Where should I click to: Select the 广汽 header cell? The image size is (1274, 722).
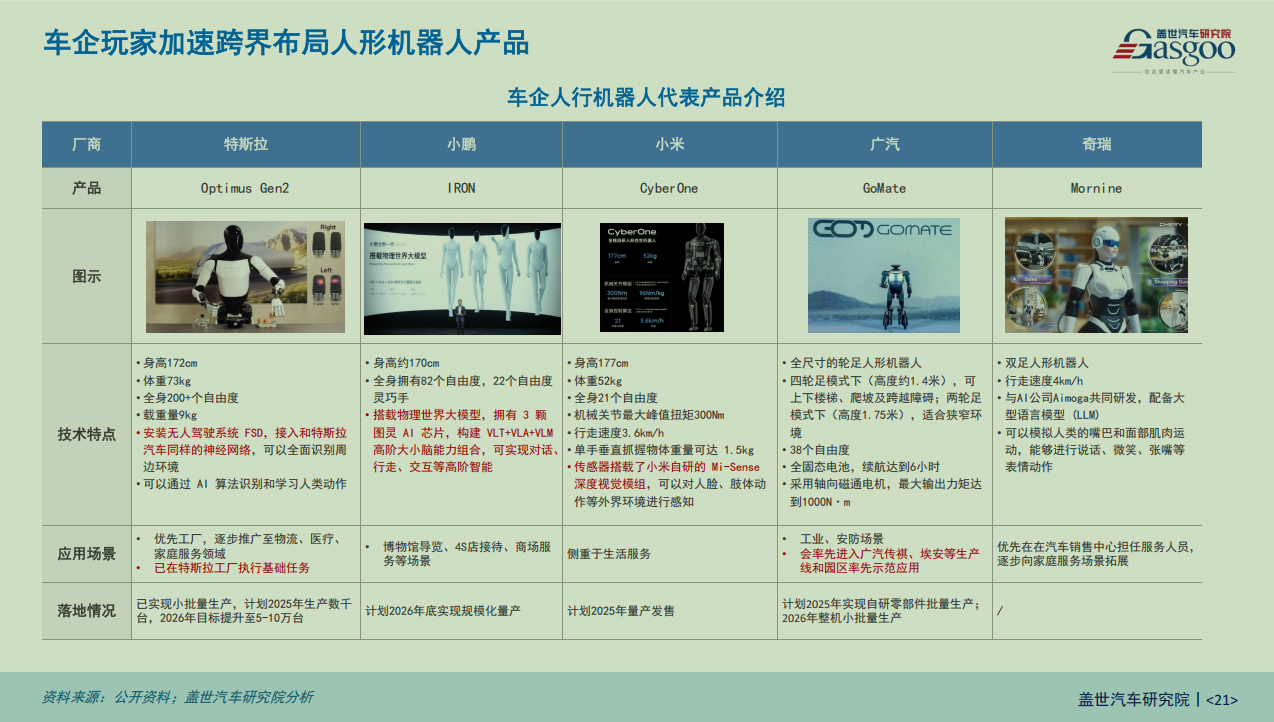(884, 144)
